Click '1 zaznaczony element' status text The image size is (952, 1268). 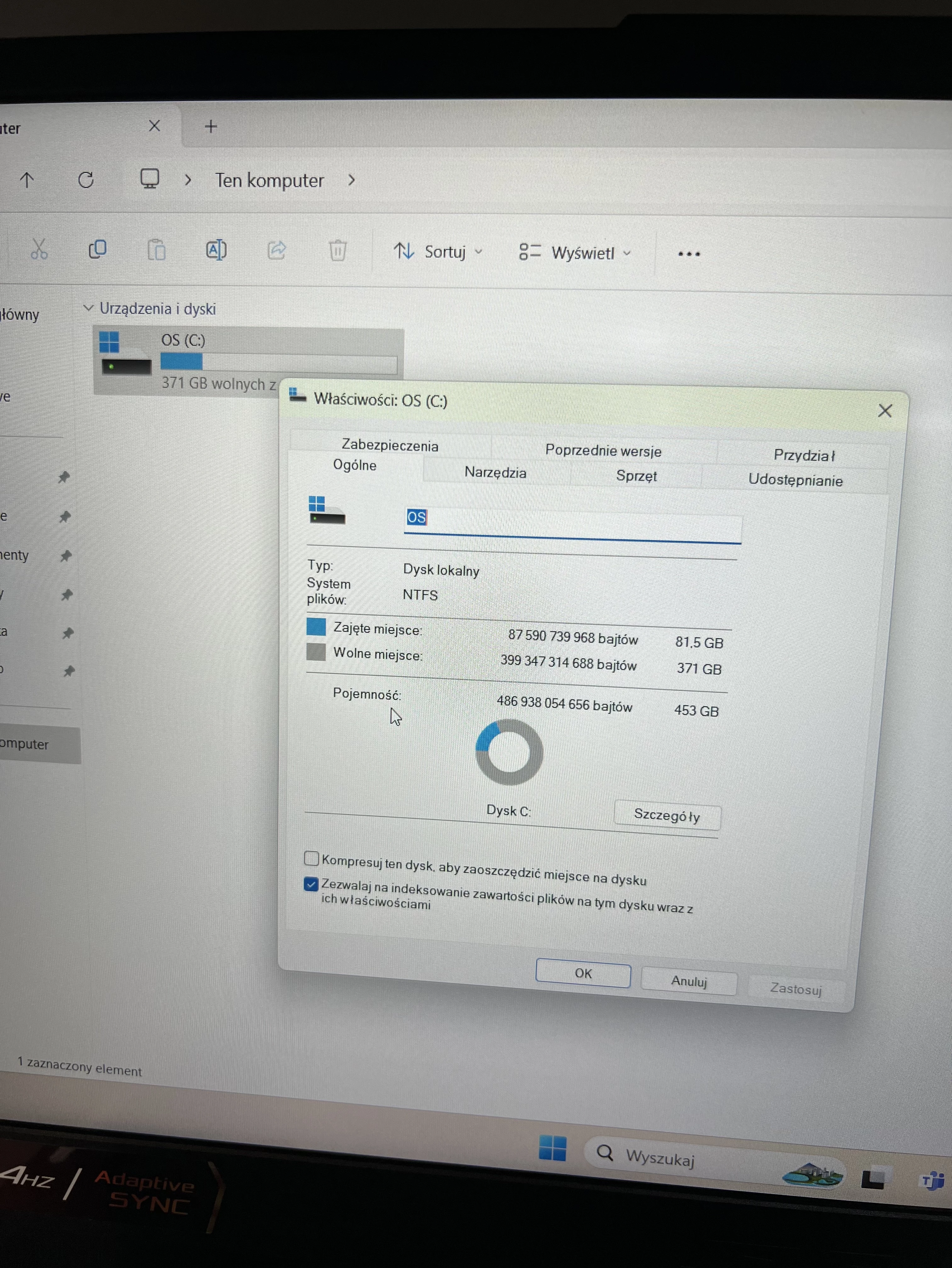80,1067
